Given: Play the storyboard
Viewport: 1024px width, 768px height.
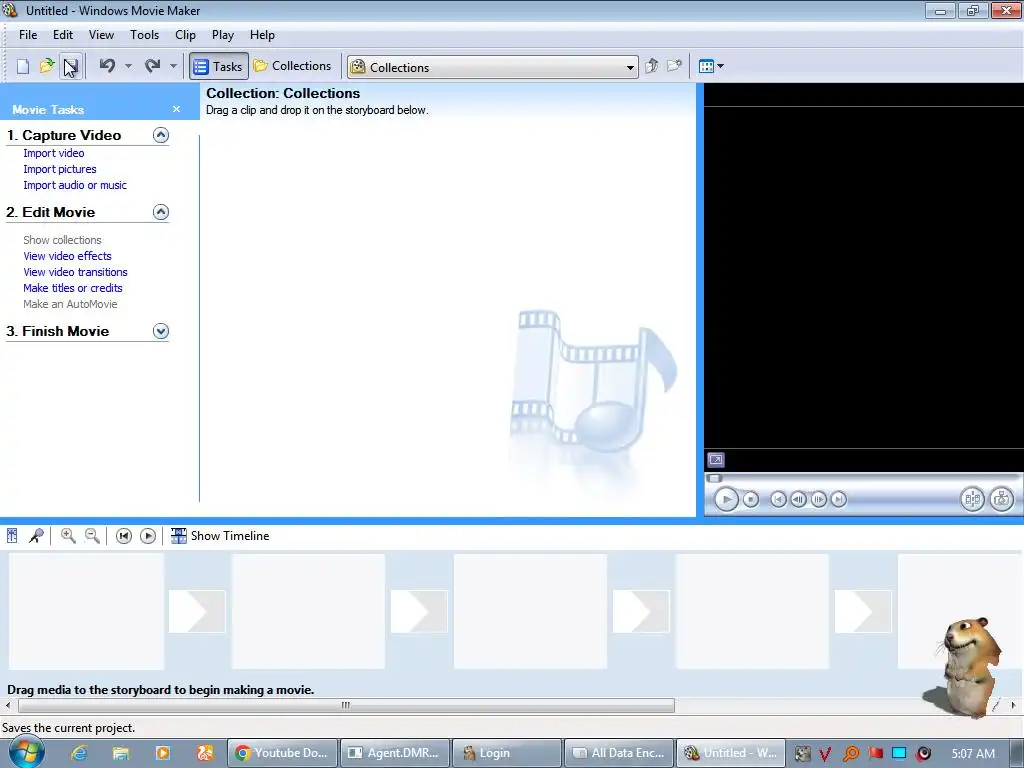Looking at the screenshot, I should coord(148,536).
